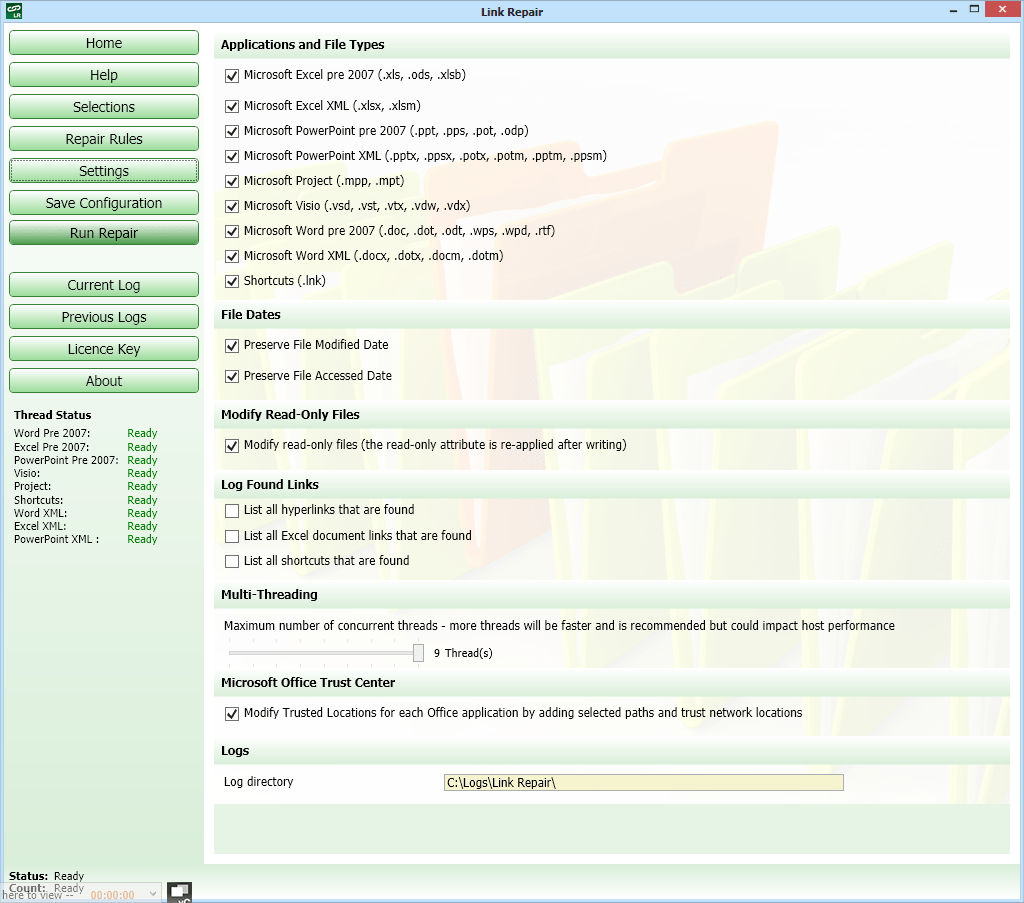Click the Log directory path field
This screenshot has height=903, width=1024.
click(x=643, y=782)
